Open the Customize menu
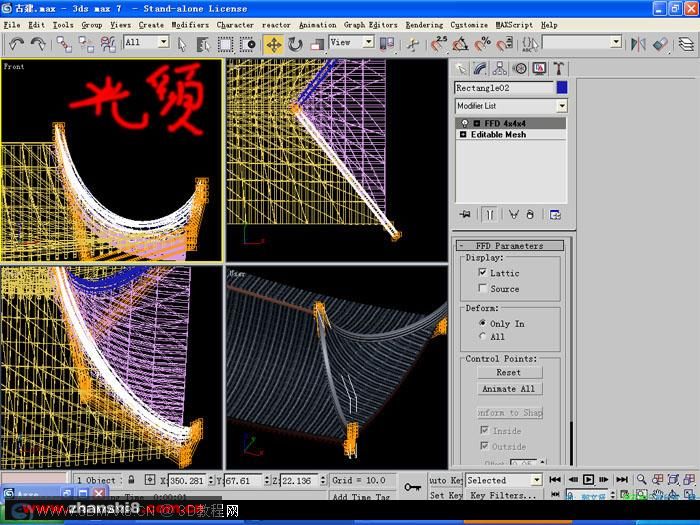This screenshot has width=700, height=525. 469,25
